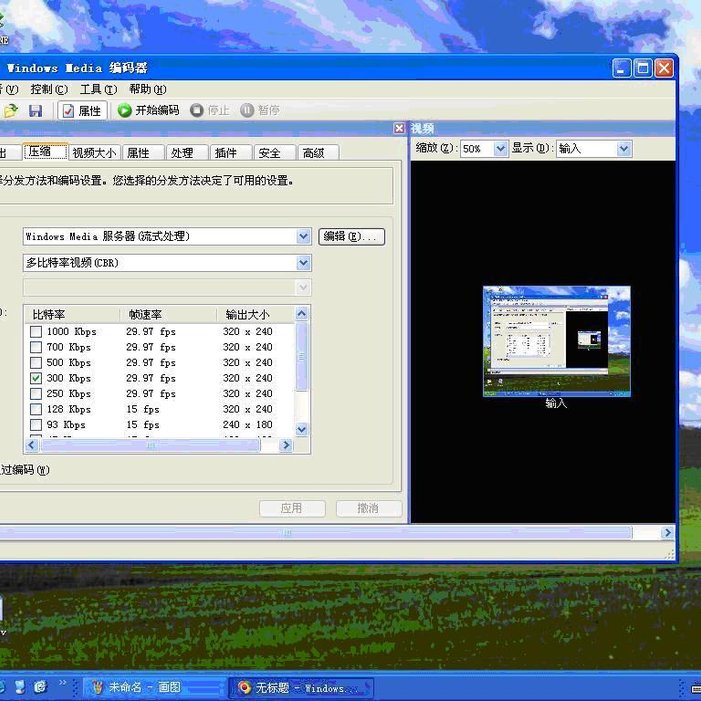Select the 29.97 fps value for 1000 Kbps
The image size is (701, 701).
[151, 332]
